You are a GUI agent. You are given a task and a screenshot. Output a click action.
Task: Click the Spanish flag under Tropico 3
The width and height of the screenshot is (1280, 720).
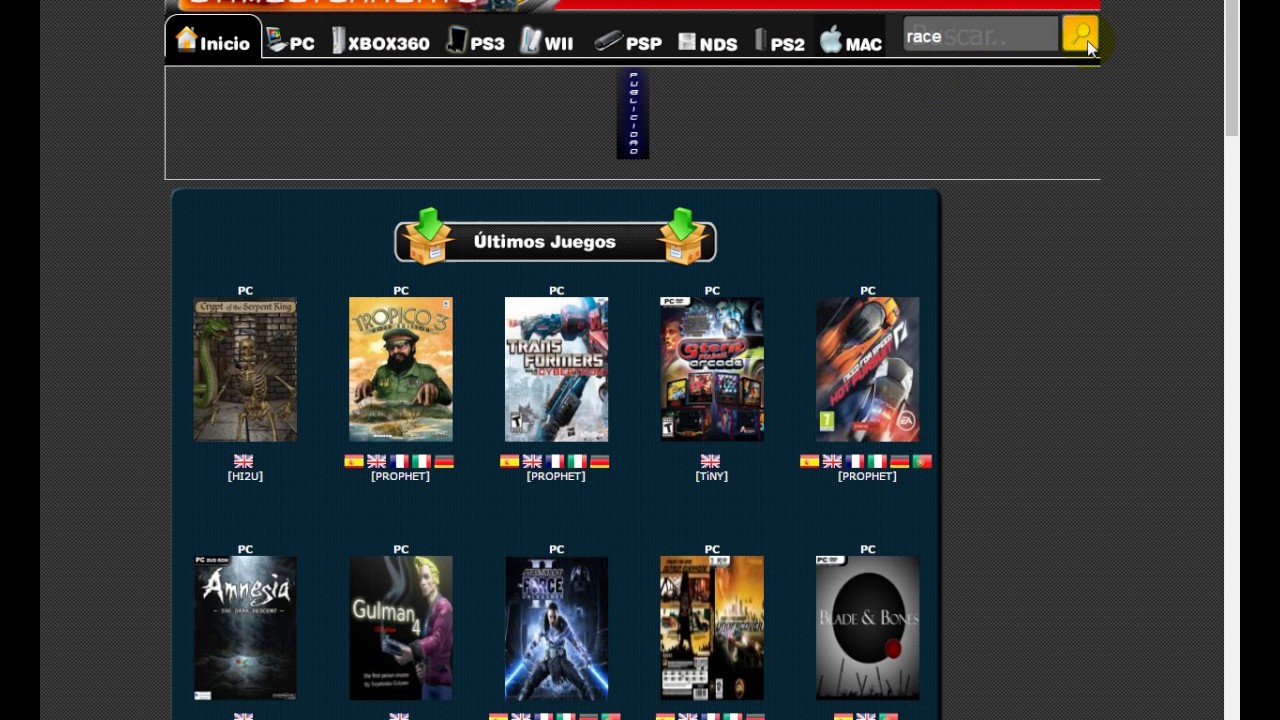(354, 461)
